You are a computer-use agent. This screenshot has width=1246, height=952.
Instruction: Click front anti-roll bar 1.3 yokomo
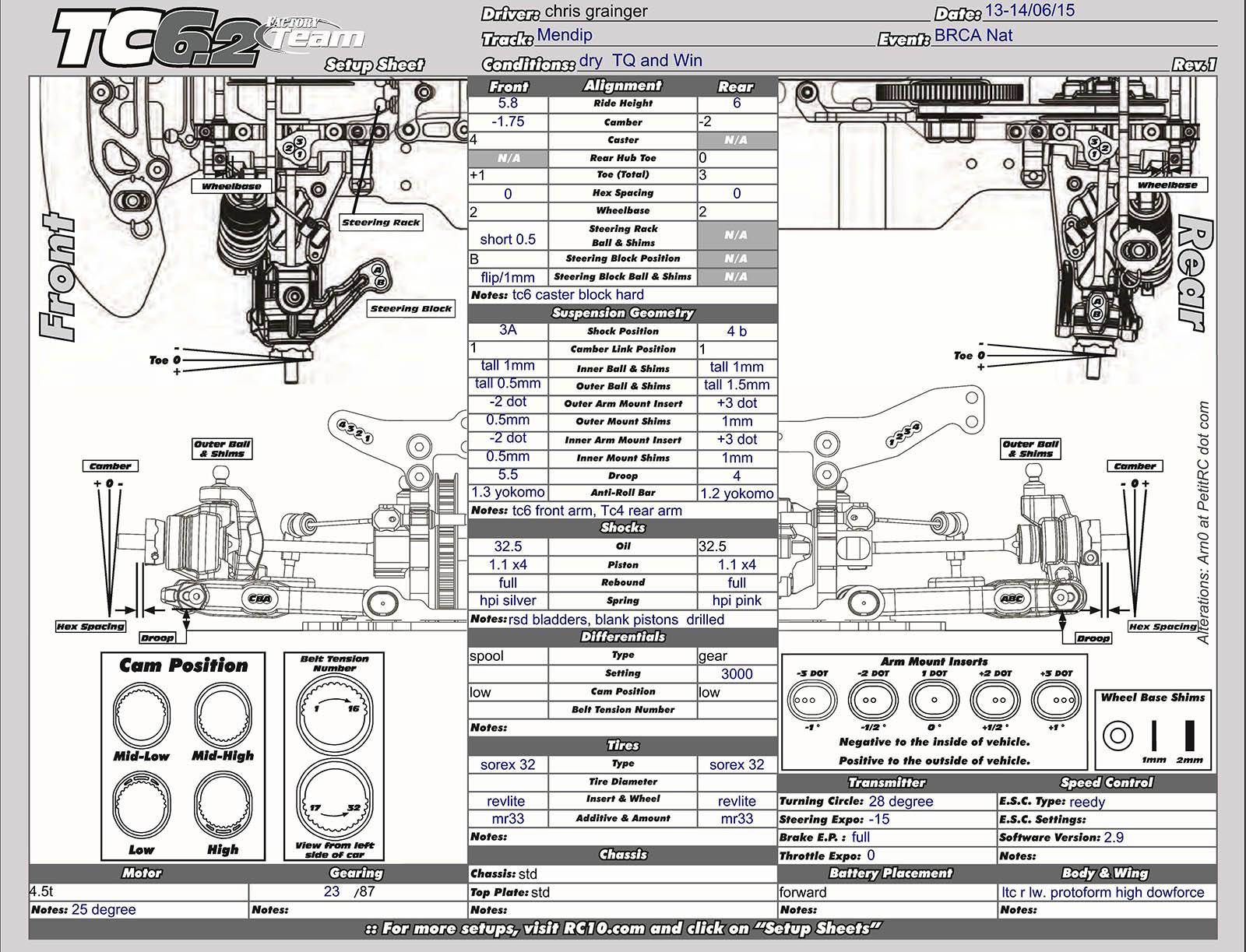tap(508, 493)
